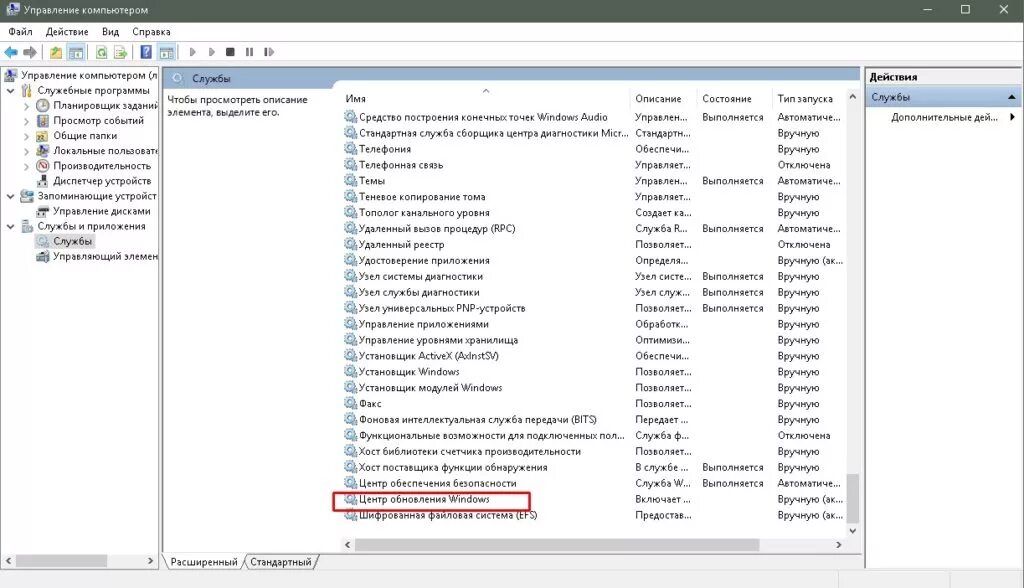Switch to the Стандартный tab

(281, 562)
